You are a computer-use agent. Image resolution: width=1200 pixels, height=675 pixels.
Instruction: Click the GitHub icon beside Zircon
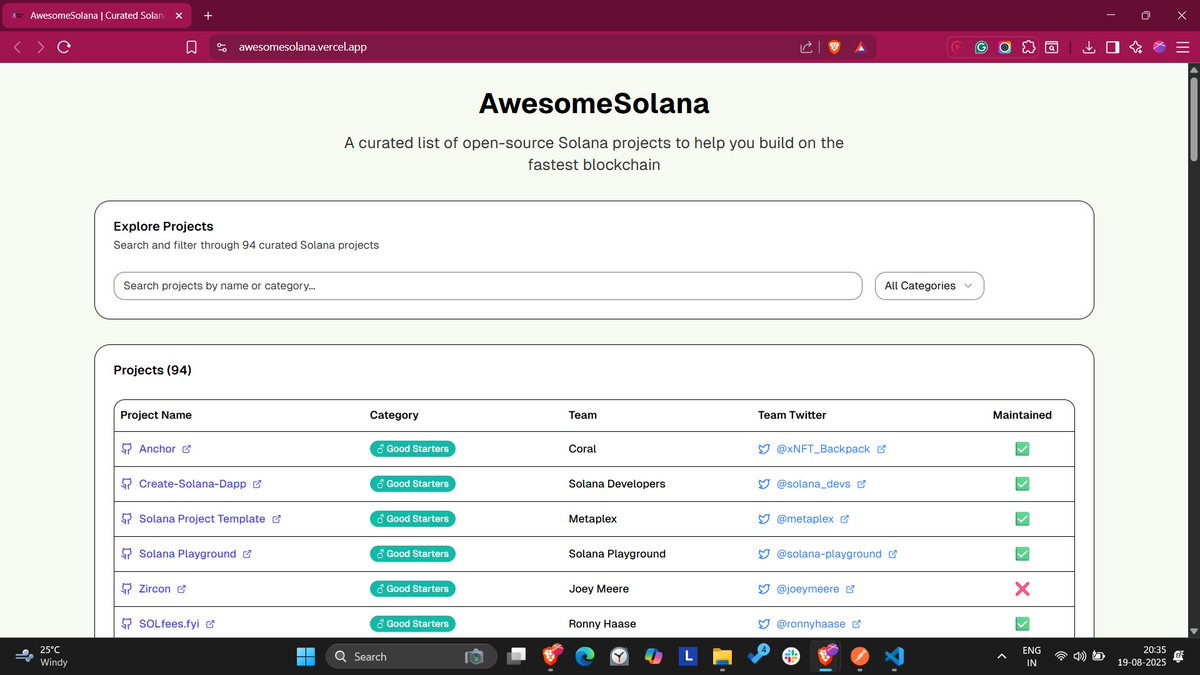pos(127,589)
